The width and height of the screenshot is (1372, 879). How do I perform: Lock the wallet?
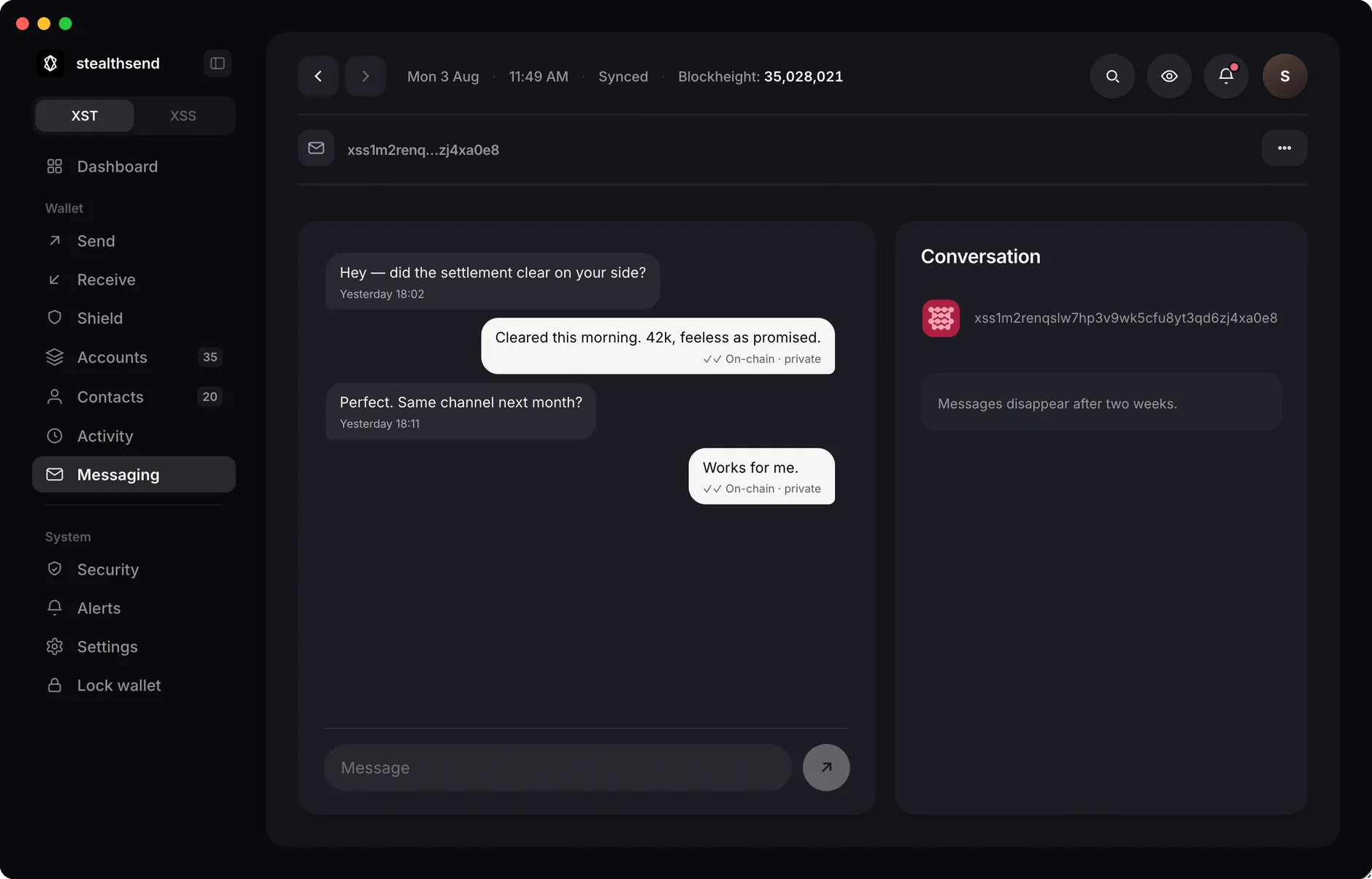click(134, 686)
